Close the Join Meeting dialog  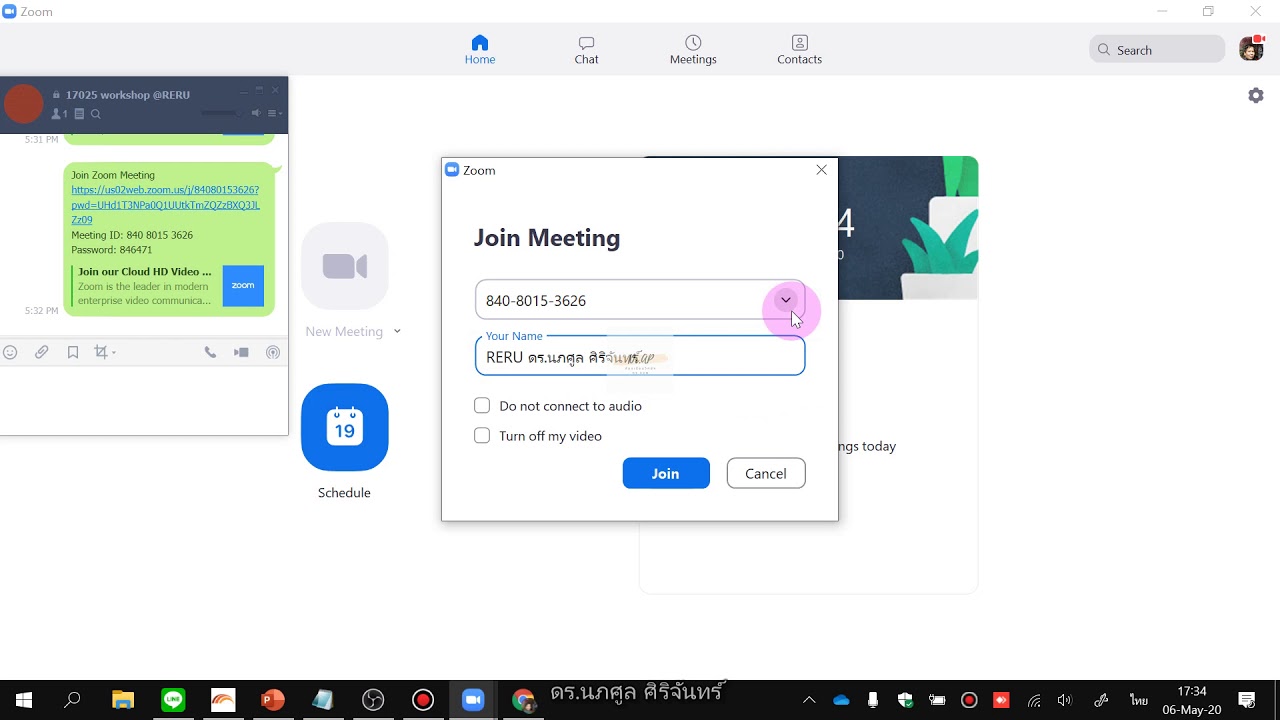point(822,170)
